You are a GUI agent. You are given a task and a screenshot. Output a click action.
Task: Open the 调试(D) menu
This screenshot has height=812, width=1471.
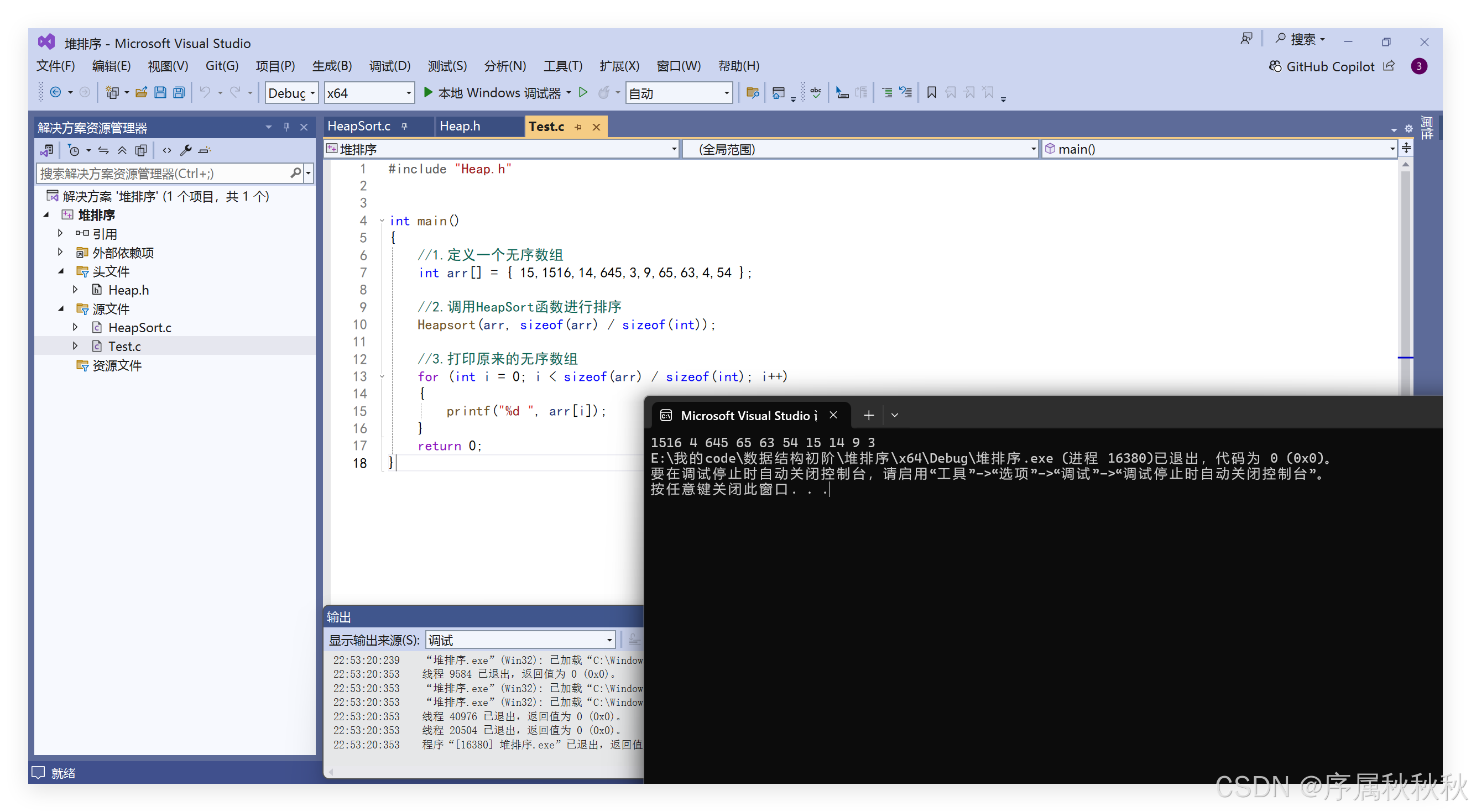pos(389,66)
